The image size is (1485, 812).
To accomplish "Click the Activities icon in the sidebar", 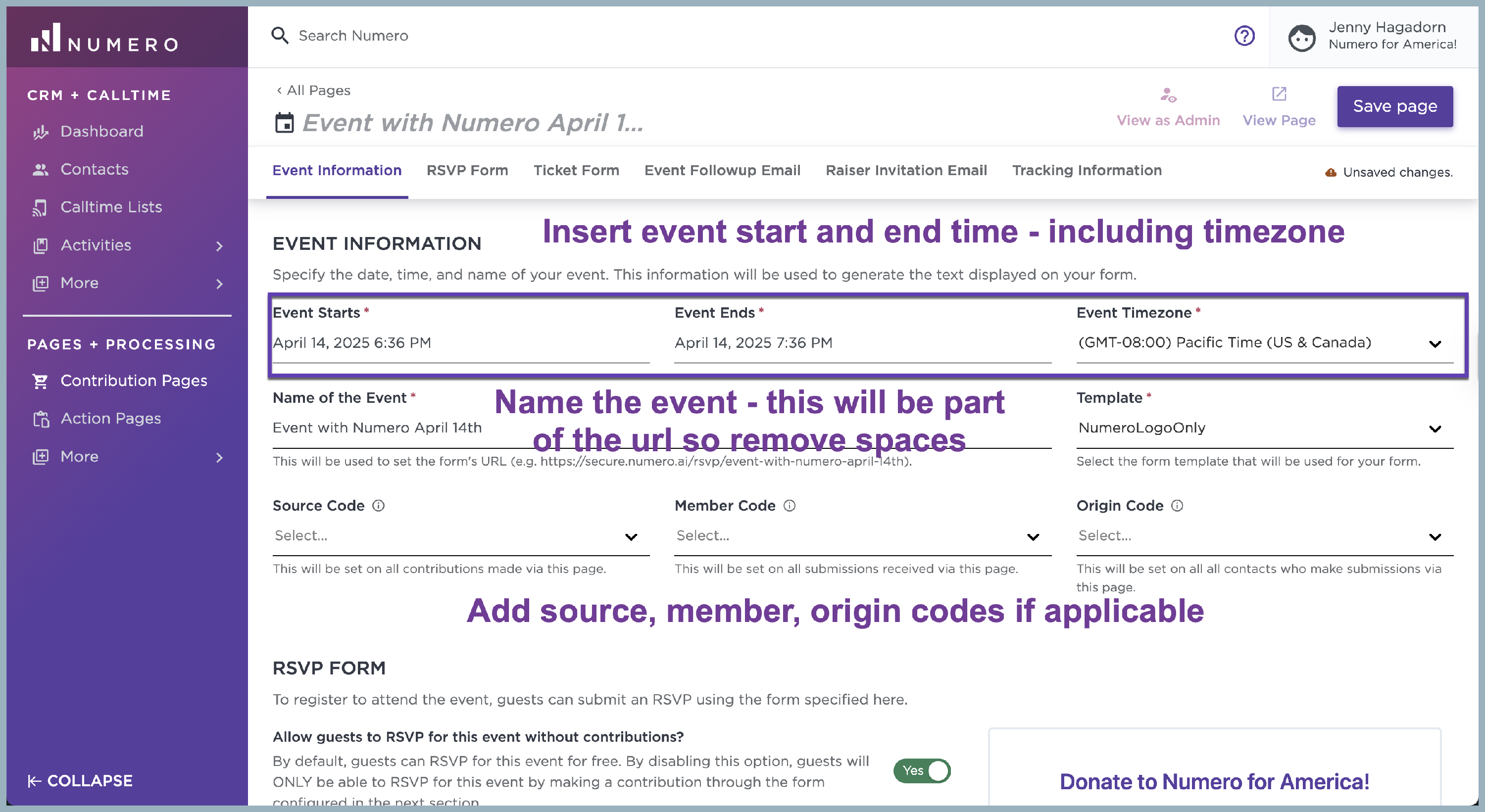I will pyautogui.click(x=41, y=245).
